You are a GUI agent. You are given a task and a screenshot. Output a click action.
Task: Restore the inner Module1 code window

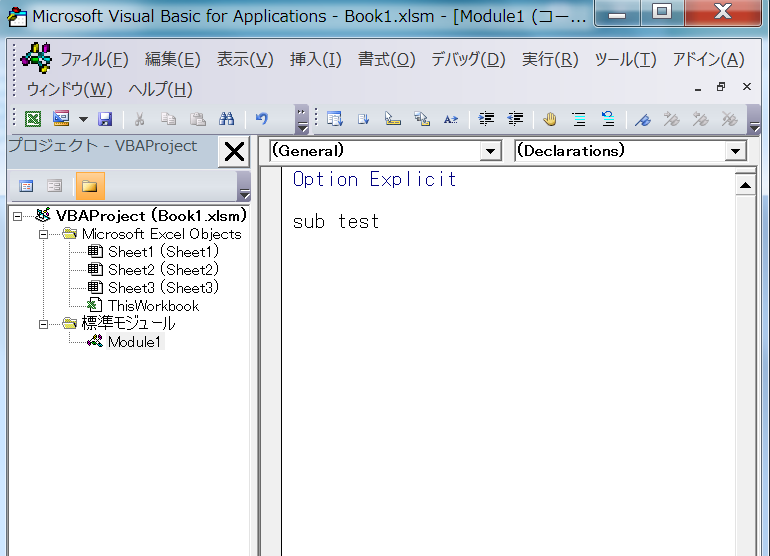point(721,87)
